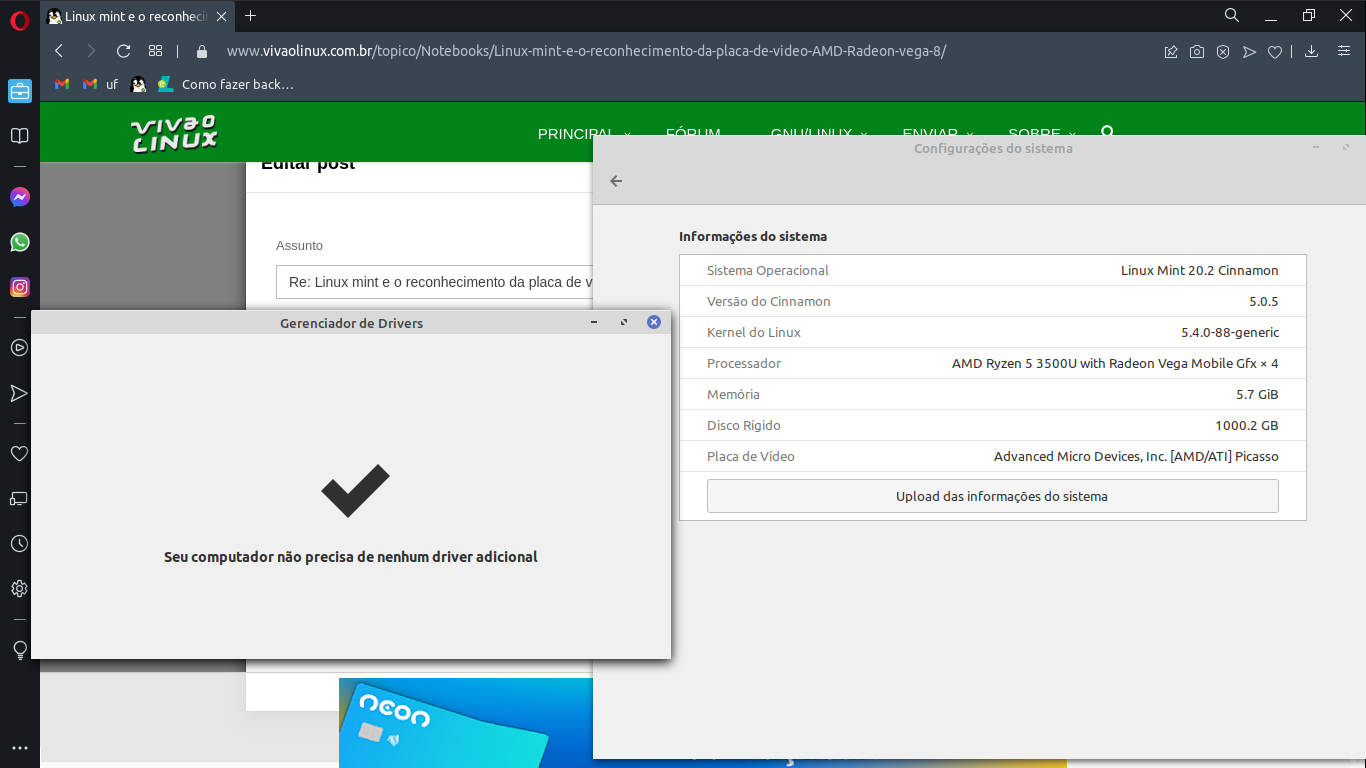1366x768 pixels.
Task: Open the ENVIAR site menu
Action: (938, 134)
